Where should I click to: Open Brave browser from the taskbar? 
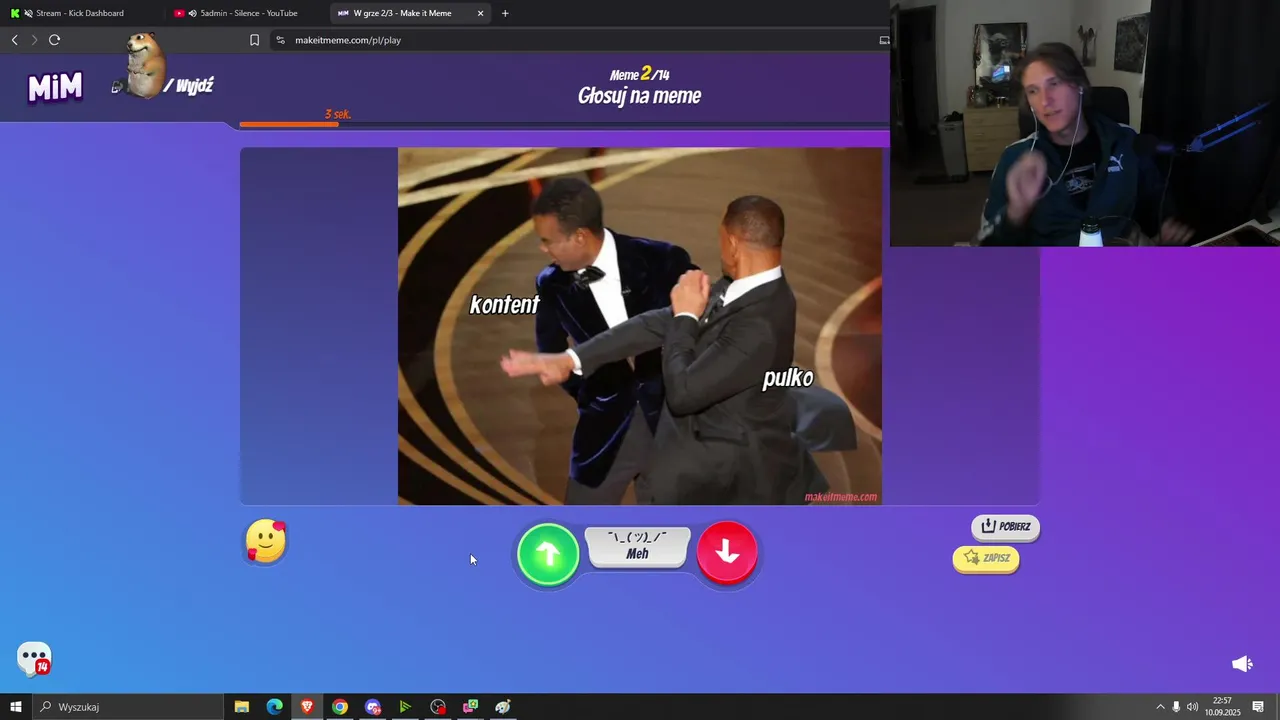[307, 707]
